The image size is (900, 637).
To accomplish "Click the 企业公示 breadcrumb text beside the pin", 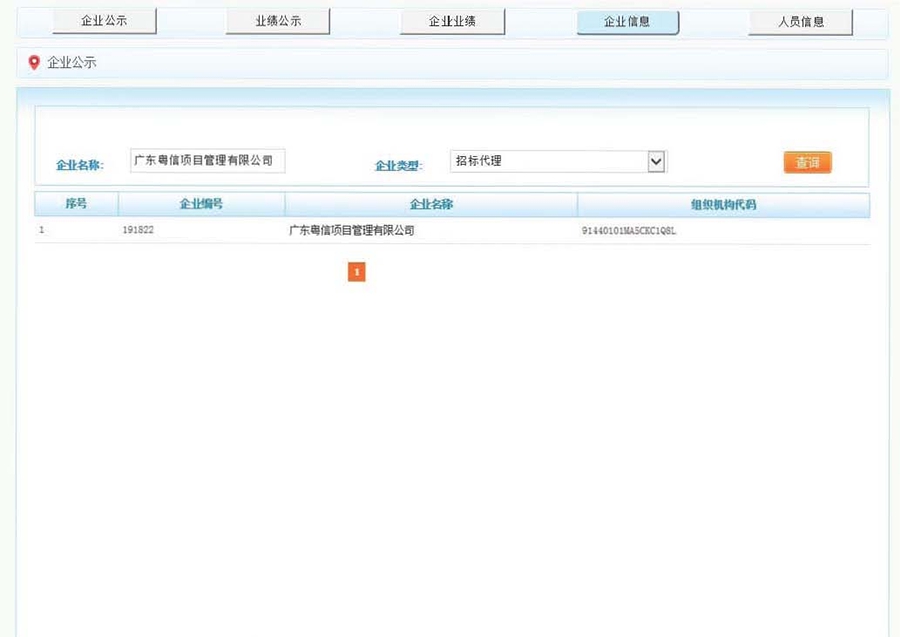I will [x=72, y=63].
